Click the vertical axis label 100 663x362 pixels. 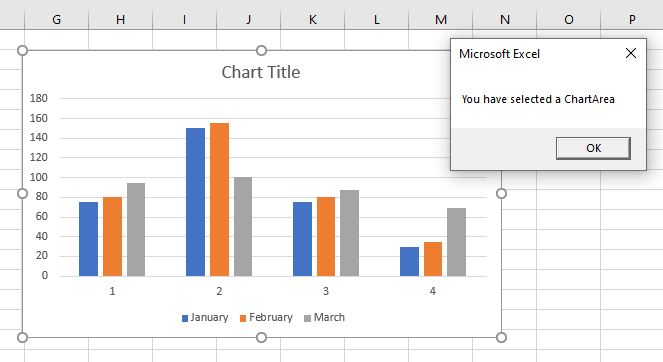39,177
